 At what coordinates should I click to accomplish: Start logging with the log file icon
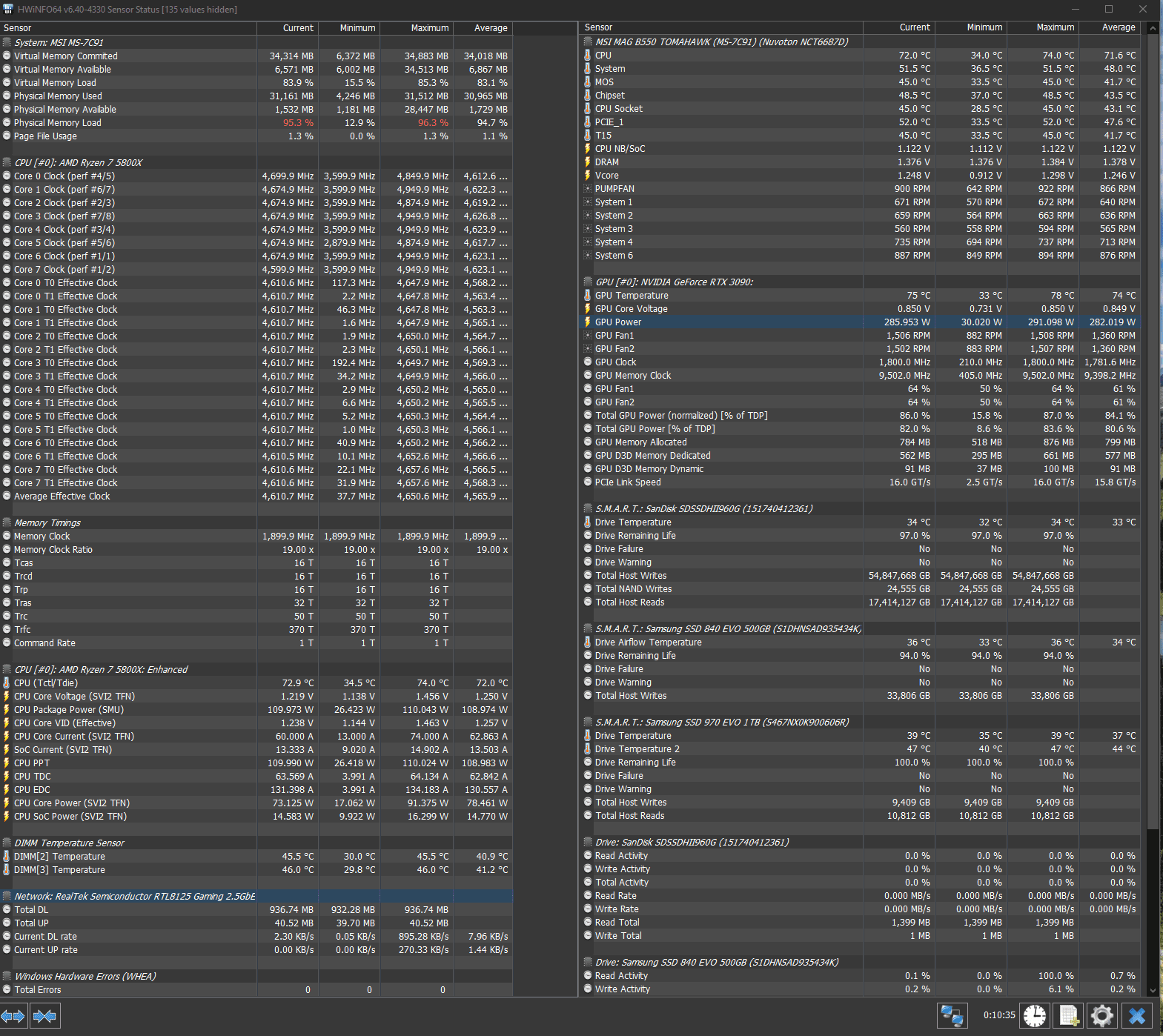[1068, 1015]
